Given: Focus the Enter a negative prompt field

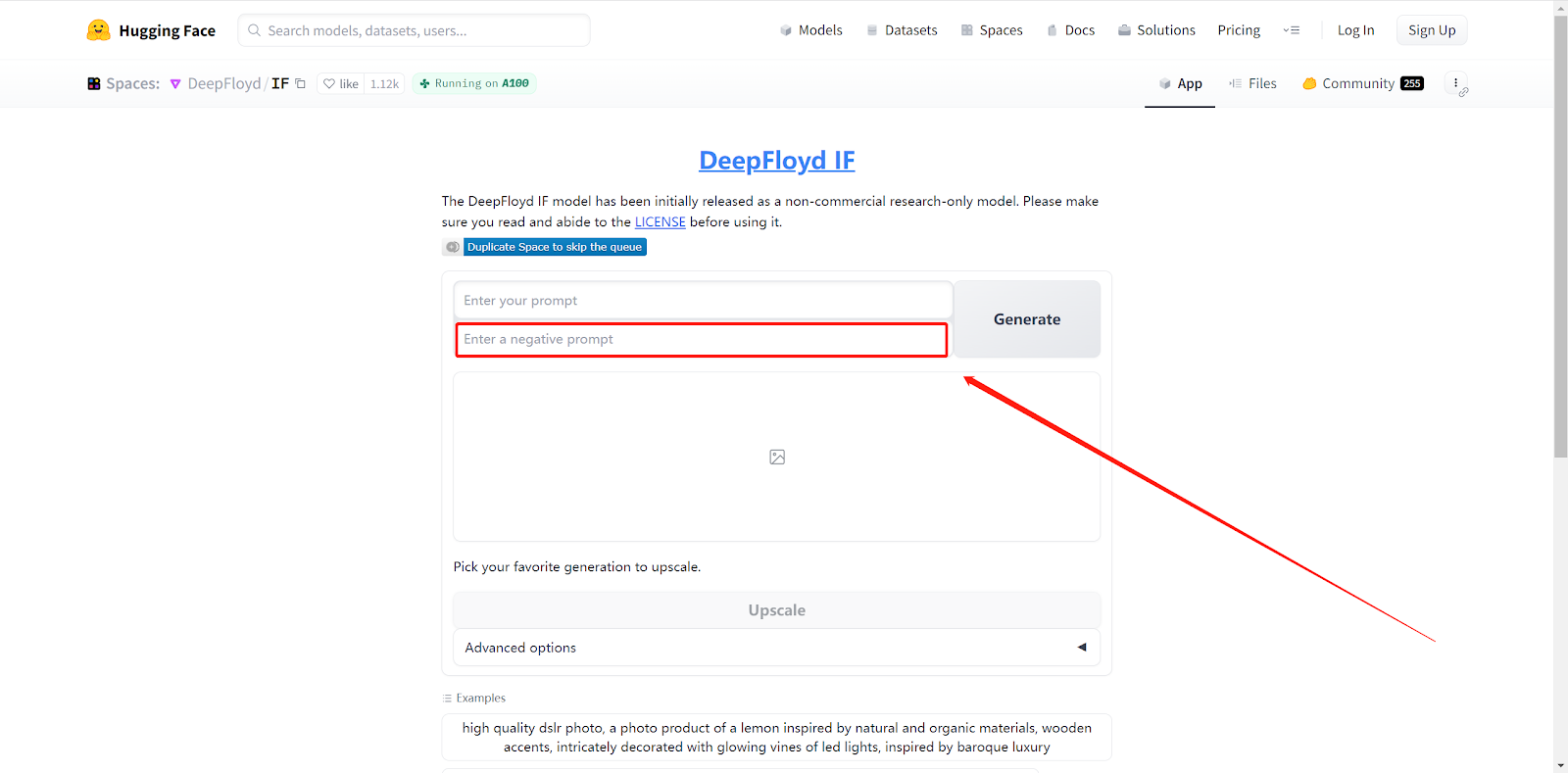Looking at the screenshot, I should (x=702, y=339).
